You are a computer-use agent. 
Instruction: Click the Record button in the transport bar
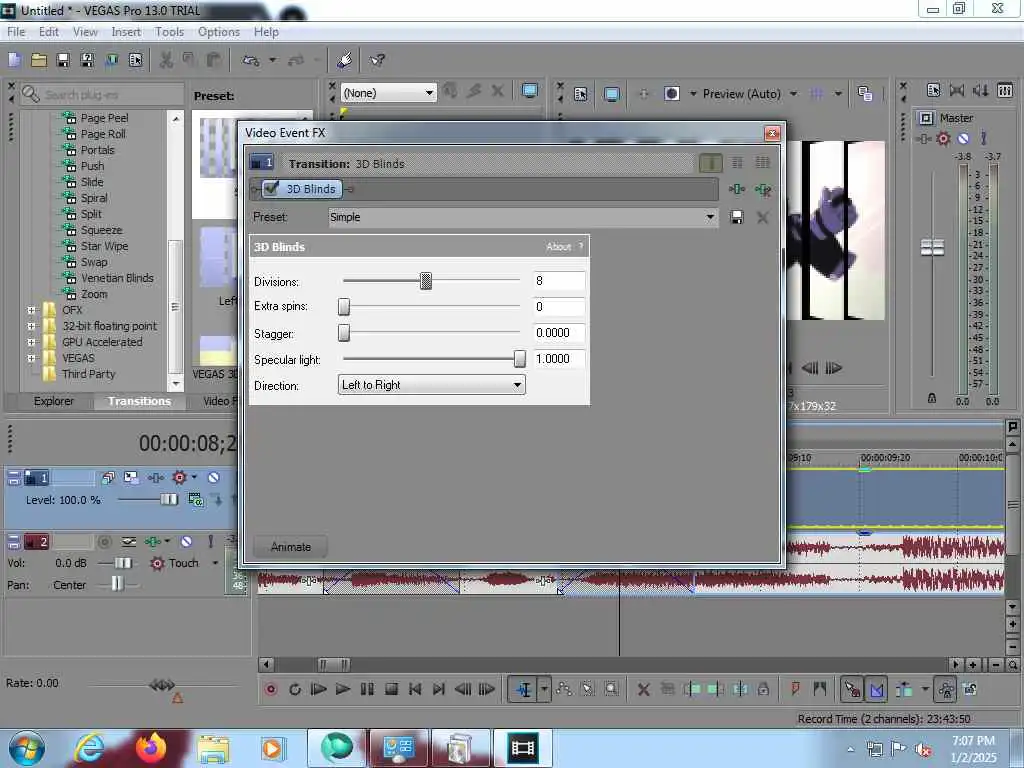pyautogui.click(x=271, y=689)
